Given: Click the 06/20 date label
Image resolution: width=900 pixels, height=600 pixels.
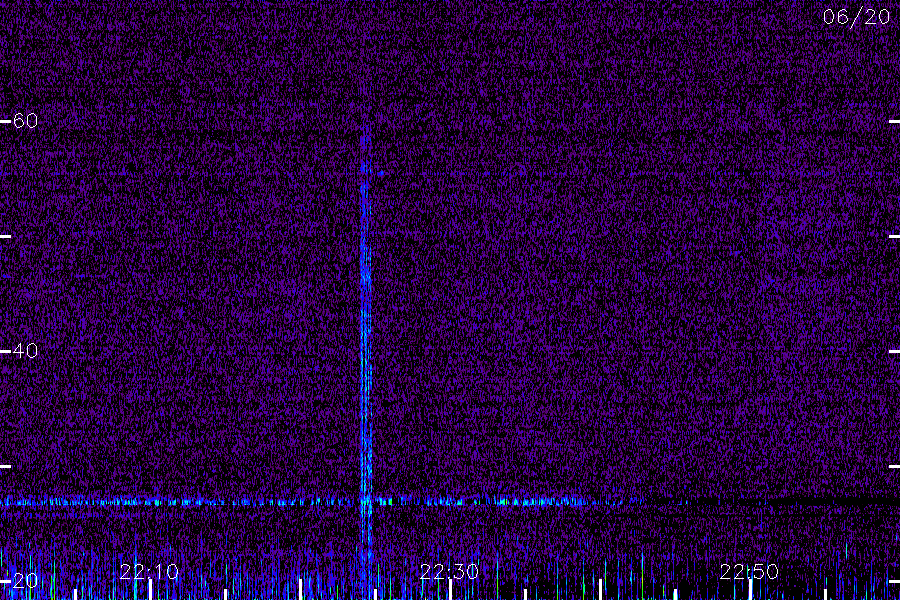Looking at the screenshot, I should pyautogui.click(x=856, y=17).
